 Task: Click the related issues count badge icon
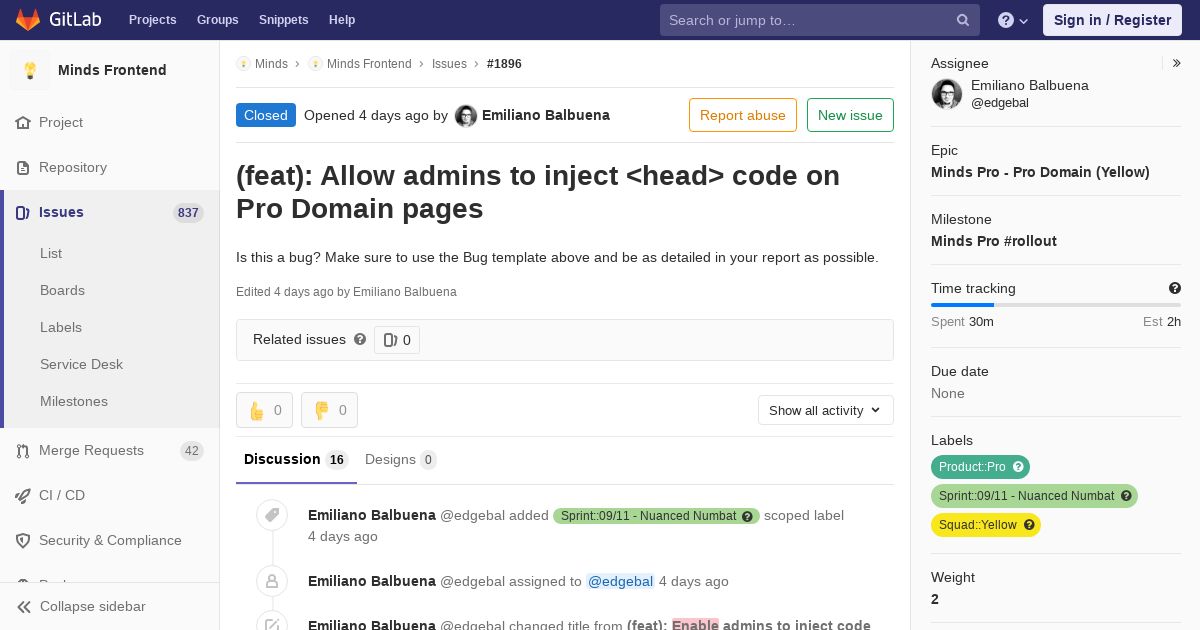coord(390,340)
